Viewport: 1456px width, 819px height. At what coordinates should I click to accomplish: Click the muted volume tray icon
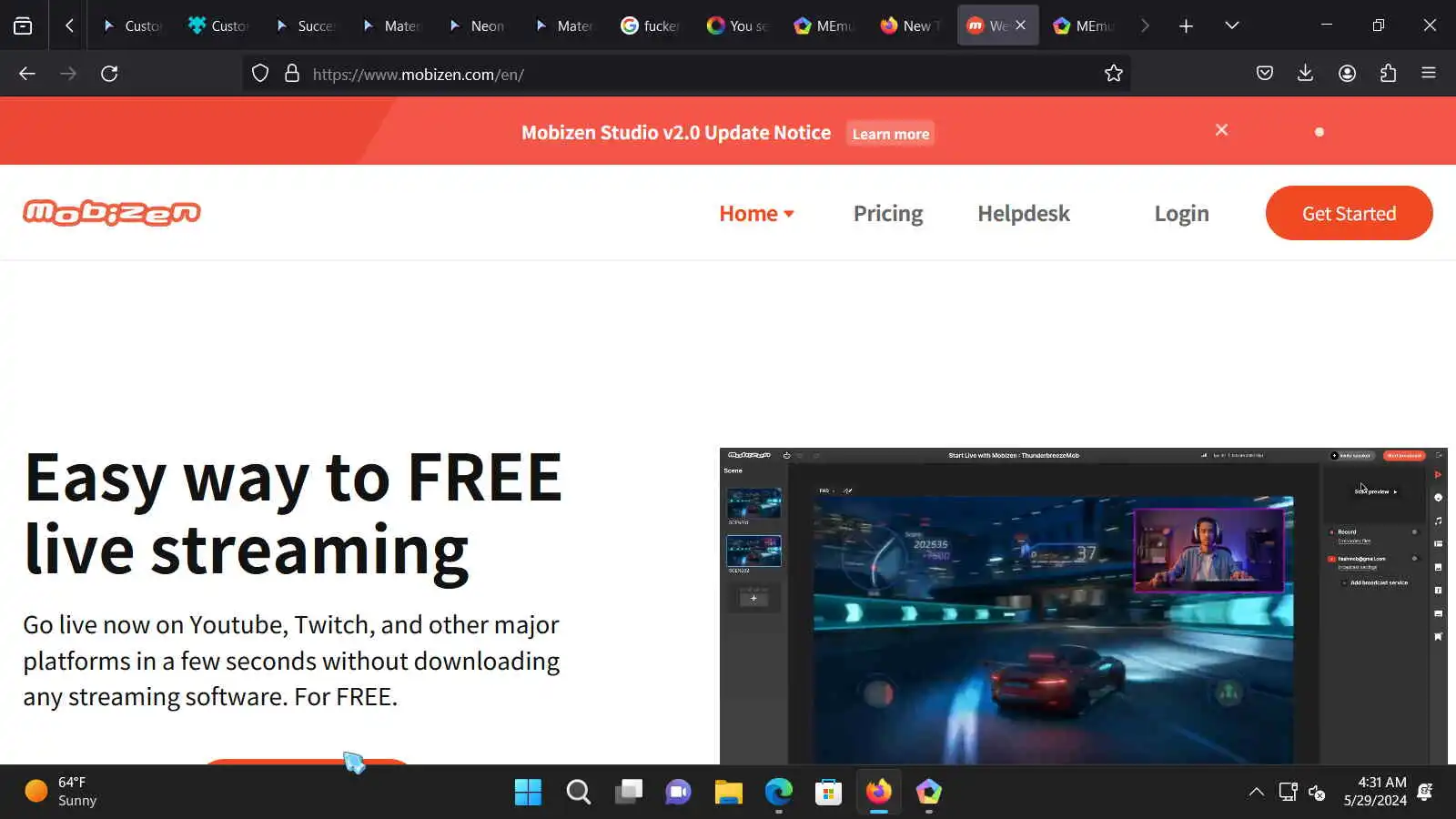point(1317,792)
